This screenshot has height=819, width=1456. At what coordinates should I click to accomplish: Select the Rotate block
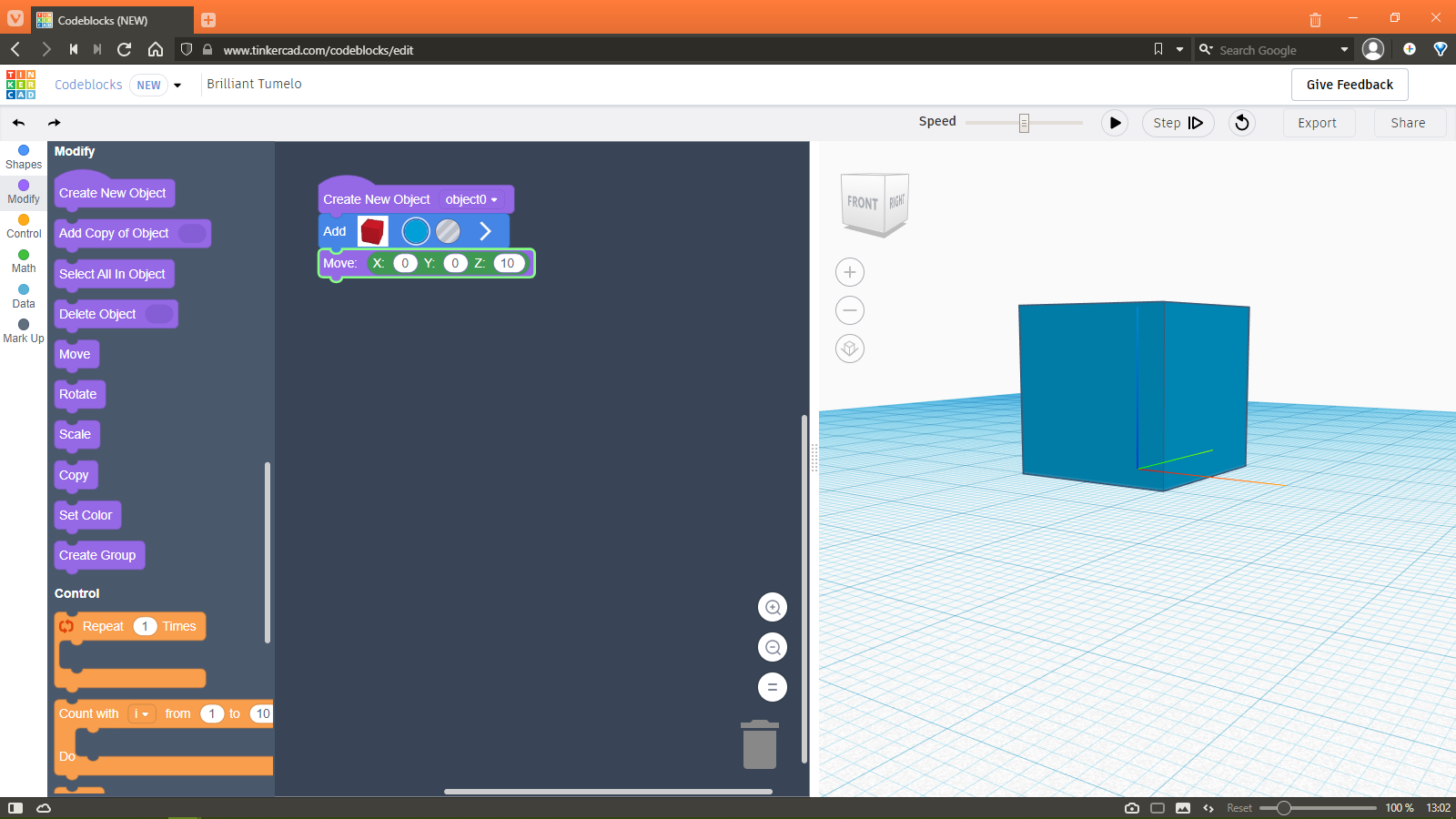click(x=78, y=394)
